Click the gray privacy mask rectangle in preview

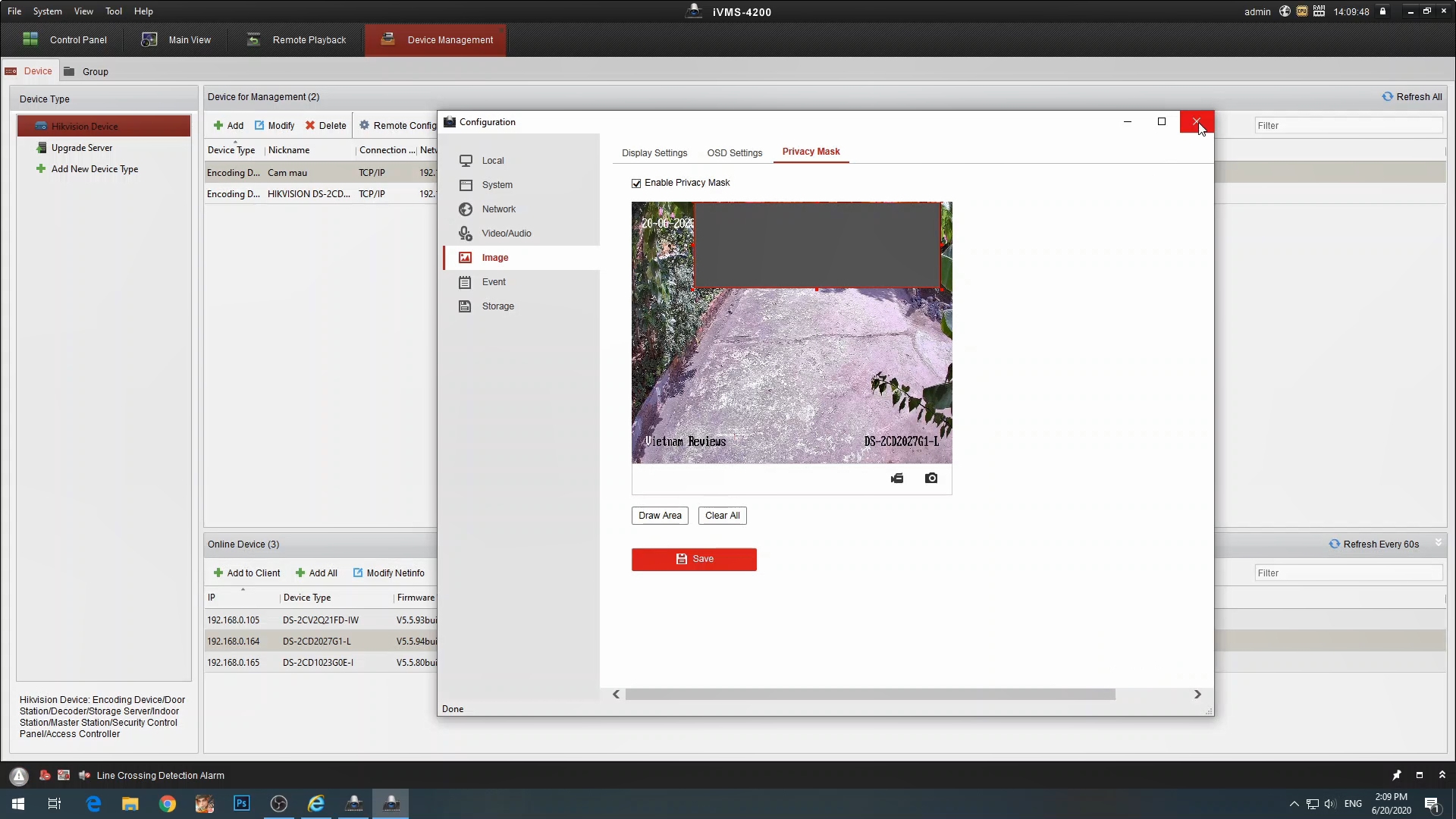(x=817, y=245)
